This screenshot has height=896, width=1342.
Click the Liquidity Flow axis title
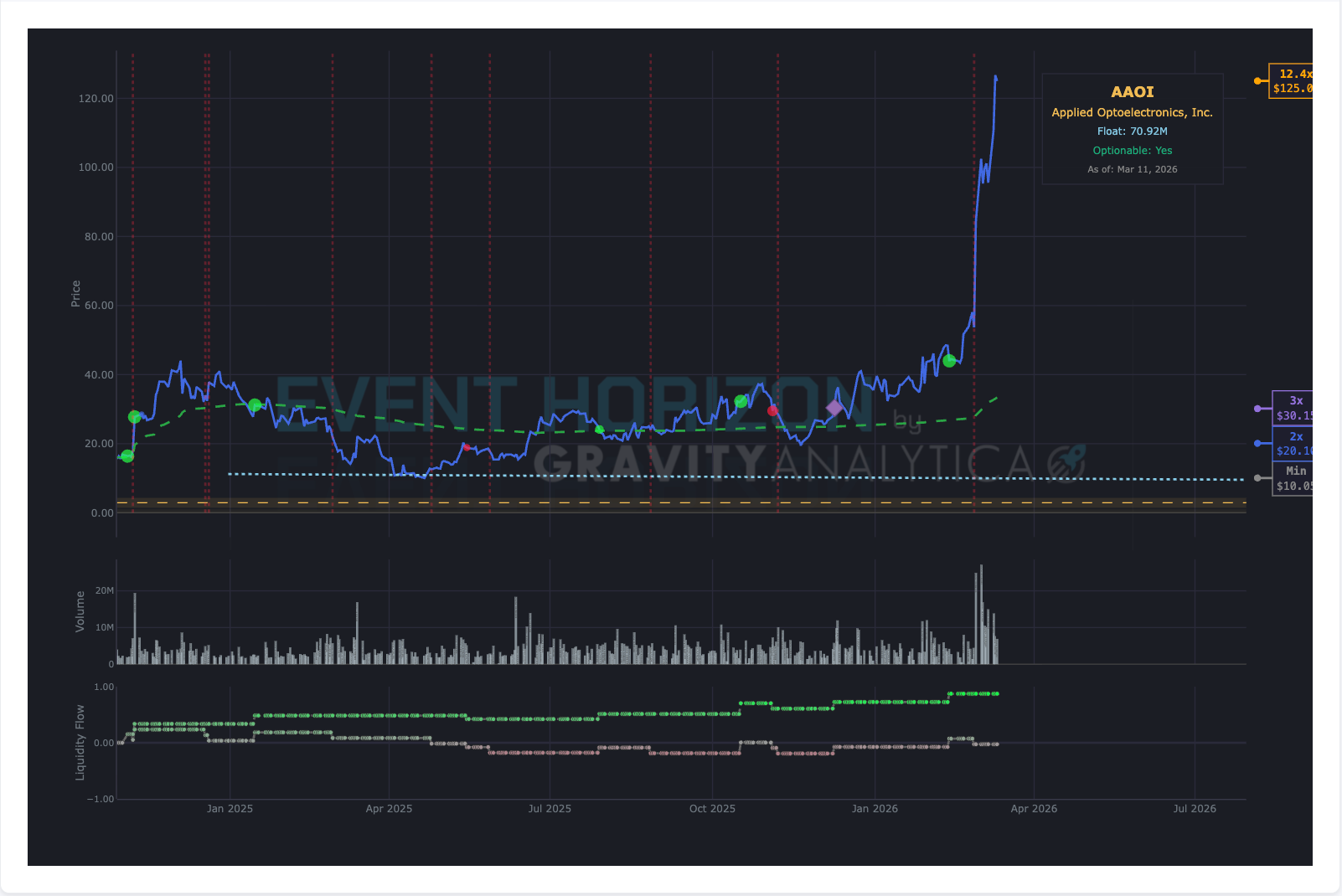tap(80, 743)
